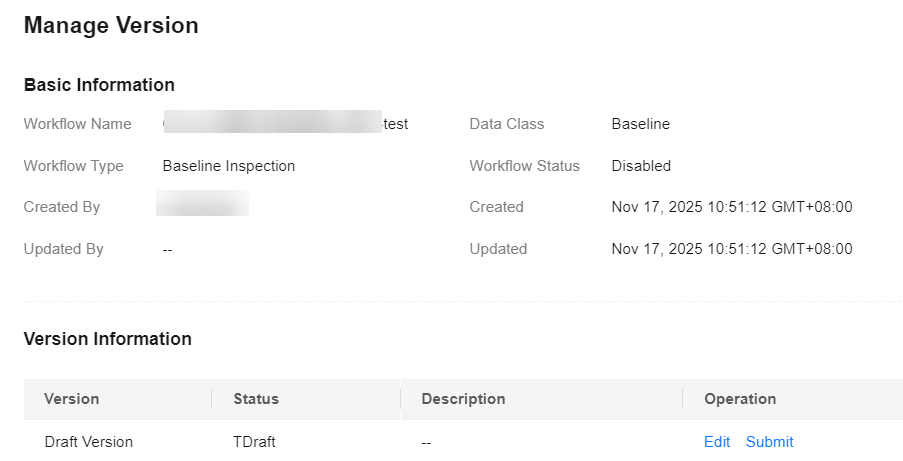903x461 pixels.
Task: Click the Version Information section heading
Action: coord(108,339)
